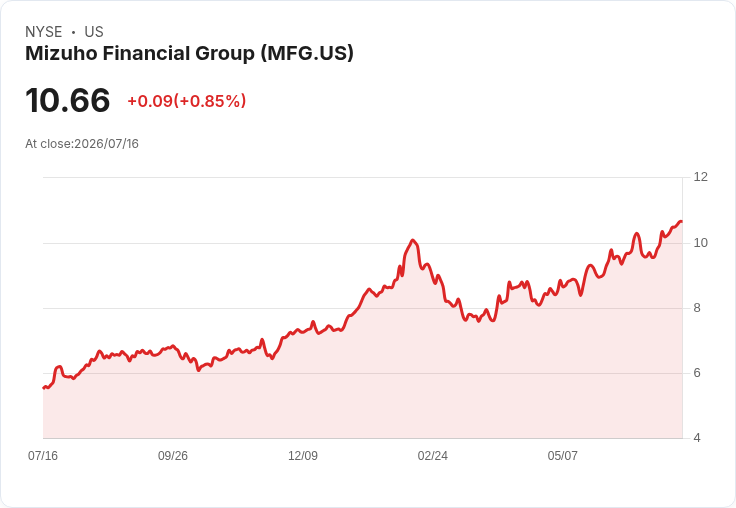This screenshot has height=508, width=736.
Task: Click the 05/07 date on x-axis
Action: click(x=562, y=455)
